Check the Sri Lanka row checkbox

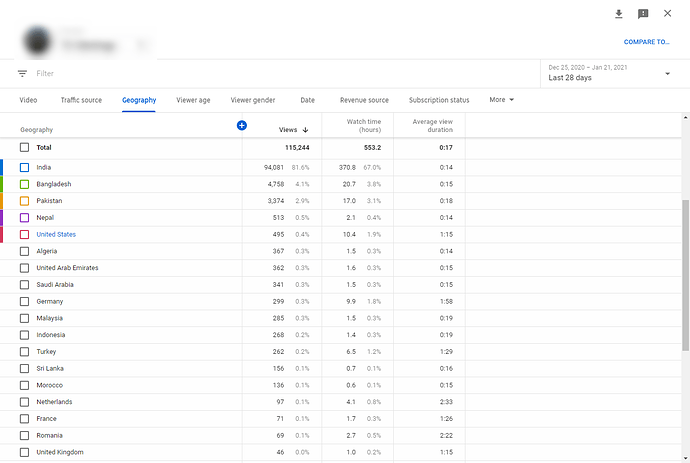click(x=25, y=368)
